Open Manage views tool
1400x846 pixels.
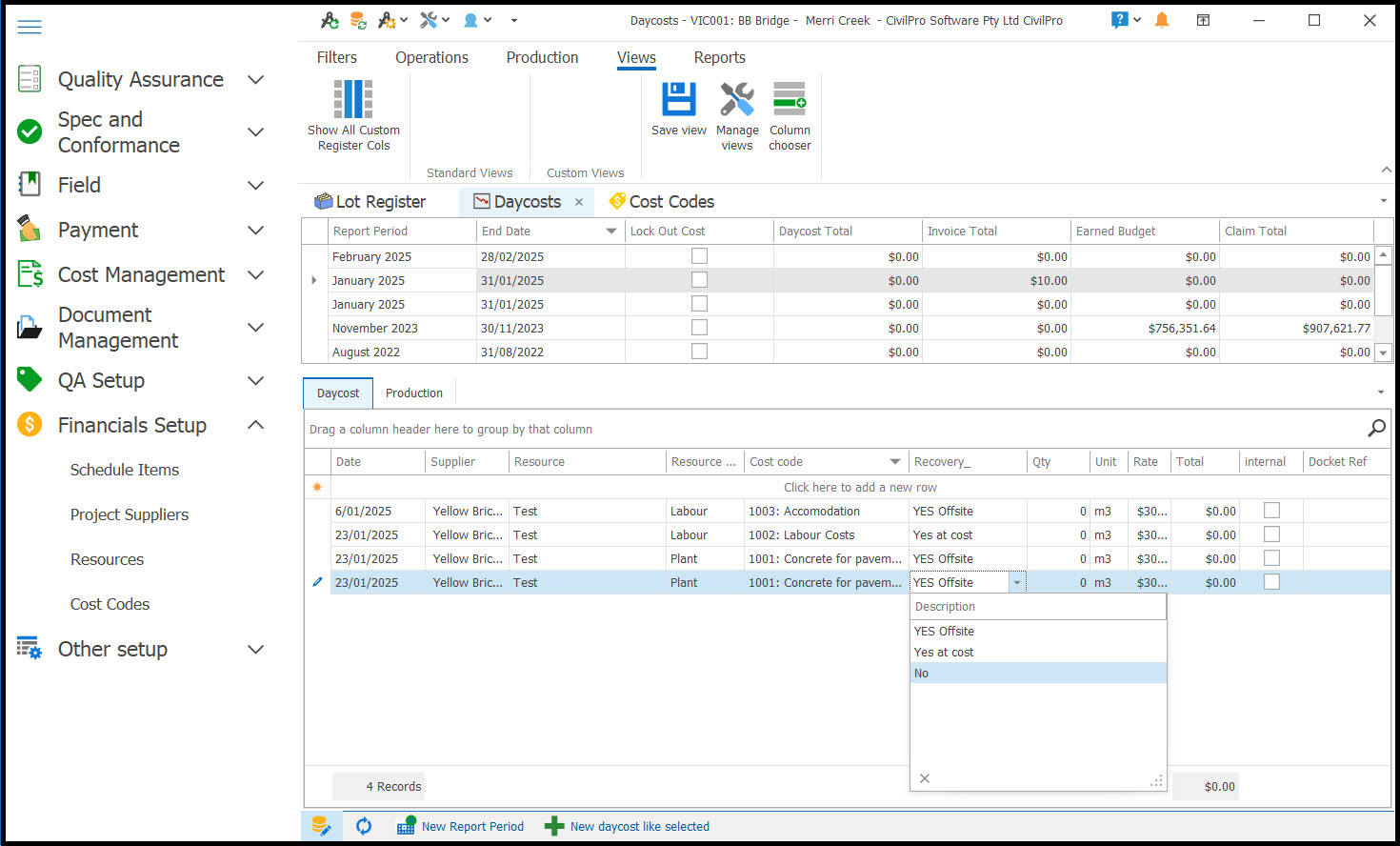coord(737,100)
